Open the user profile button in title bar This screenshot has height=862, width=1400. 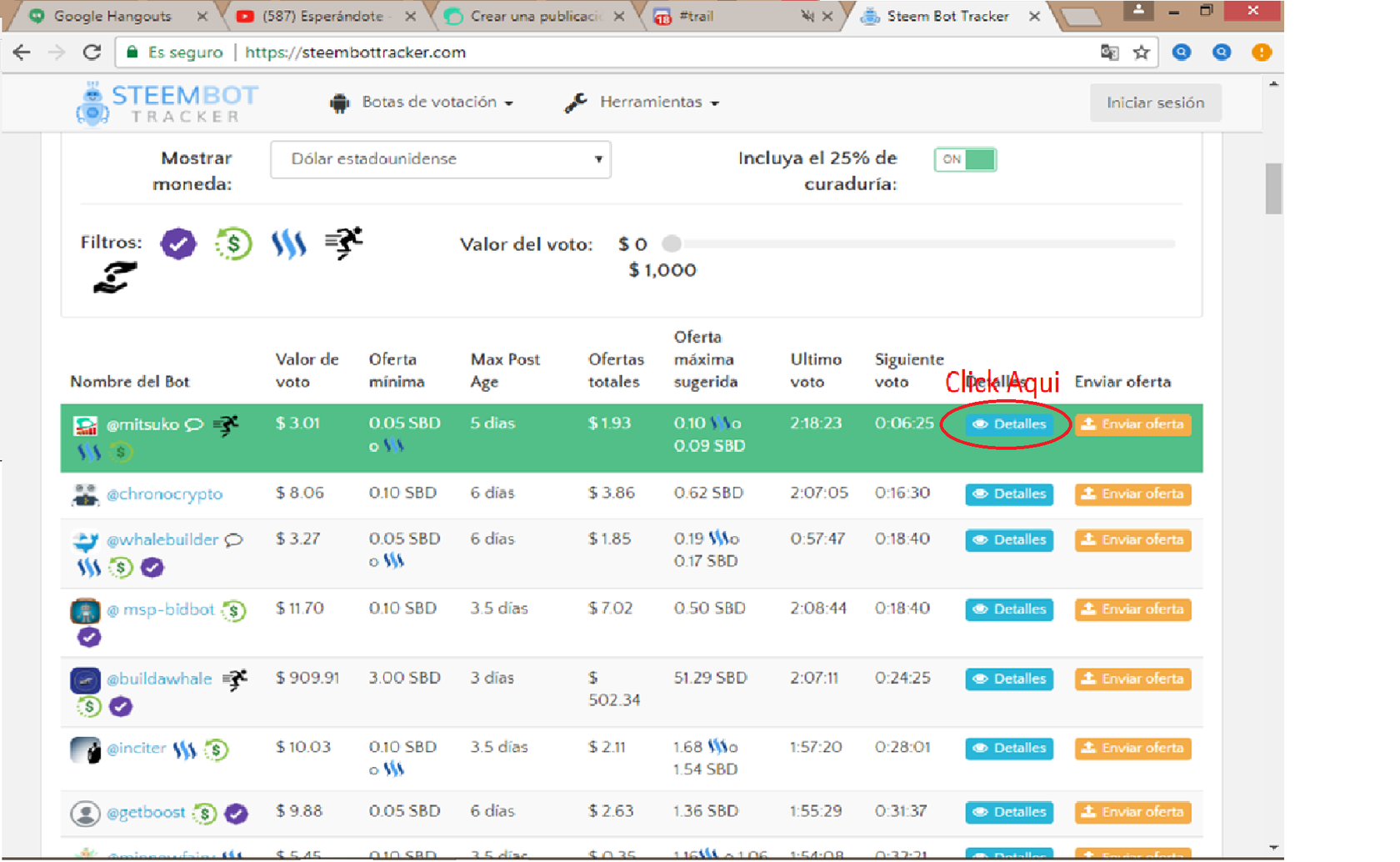(x=1137, y=10)
